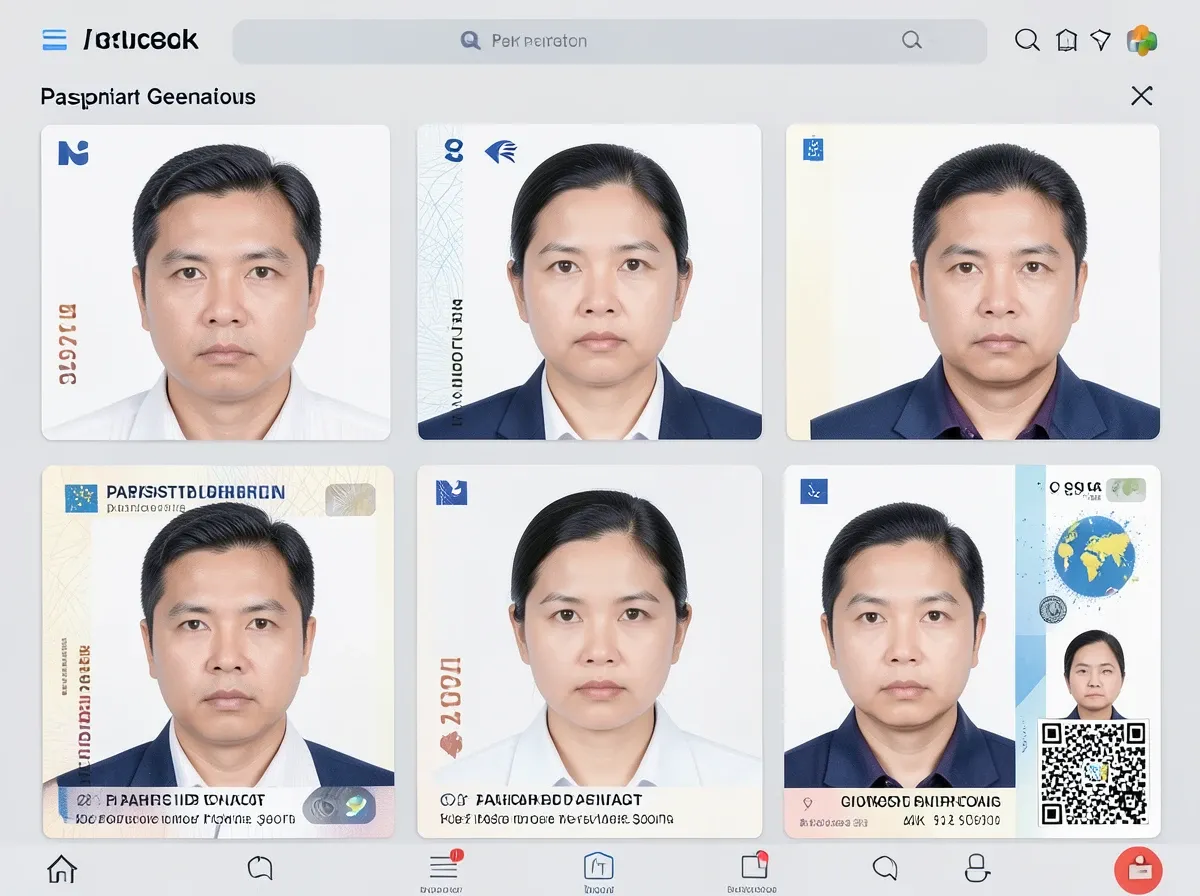Open the blue hamburger menu
Image resolution: width=1200 pixels, height=896 pixels.
[x=54, y=40]
